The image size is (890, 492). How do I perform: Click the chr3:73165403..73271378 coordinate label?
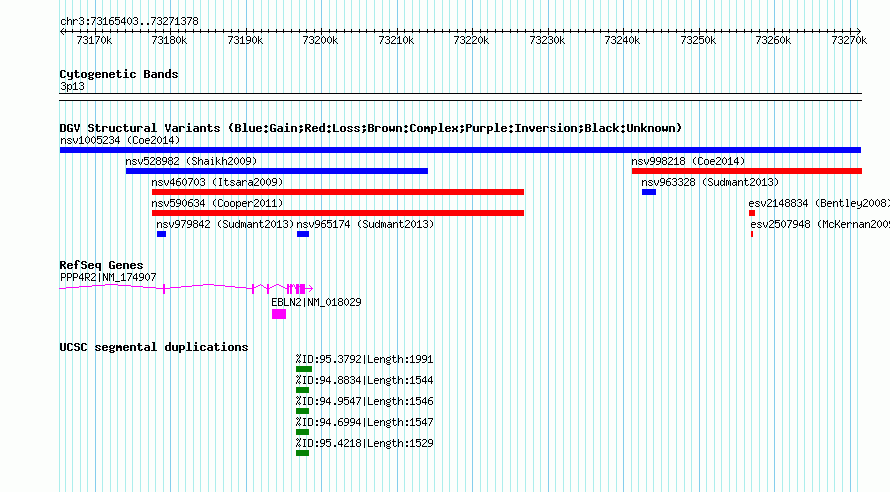pos(129,22)
